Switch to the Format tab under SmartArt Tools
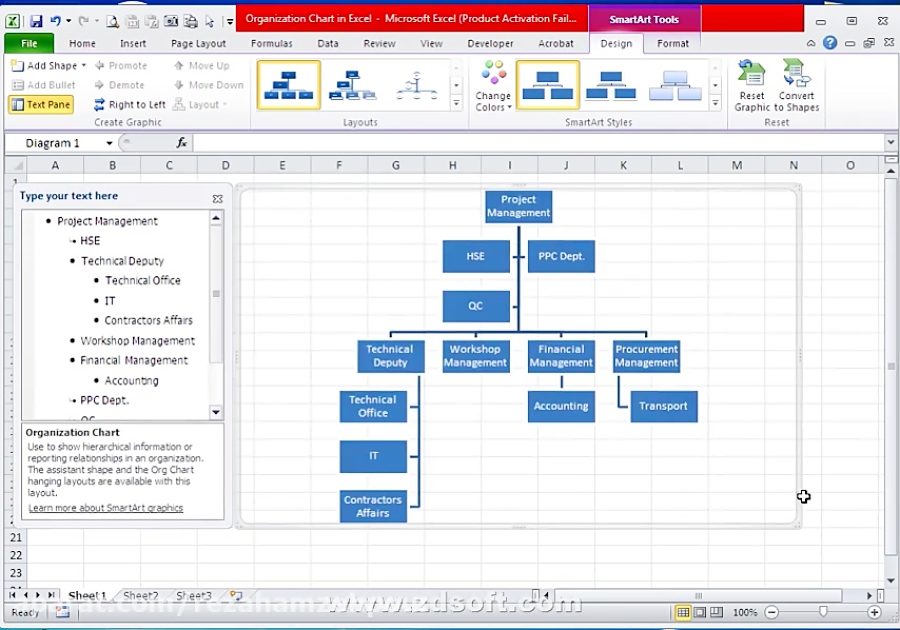900x630 pixels. pos(673,44)
